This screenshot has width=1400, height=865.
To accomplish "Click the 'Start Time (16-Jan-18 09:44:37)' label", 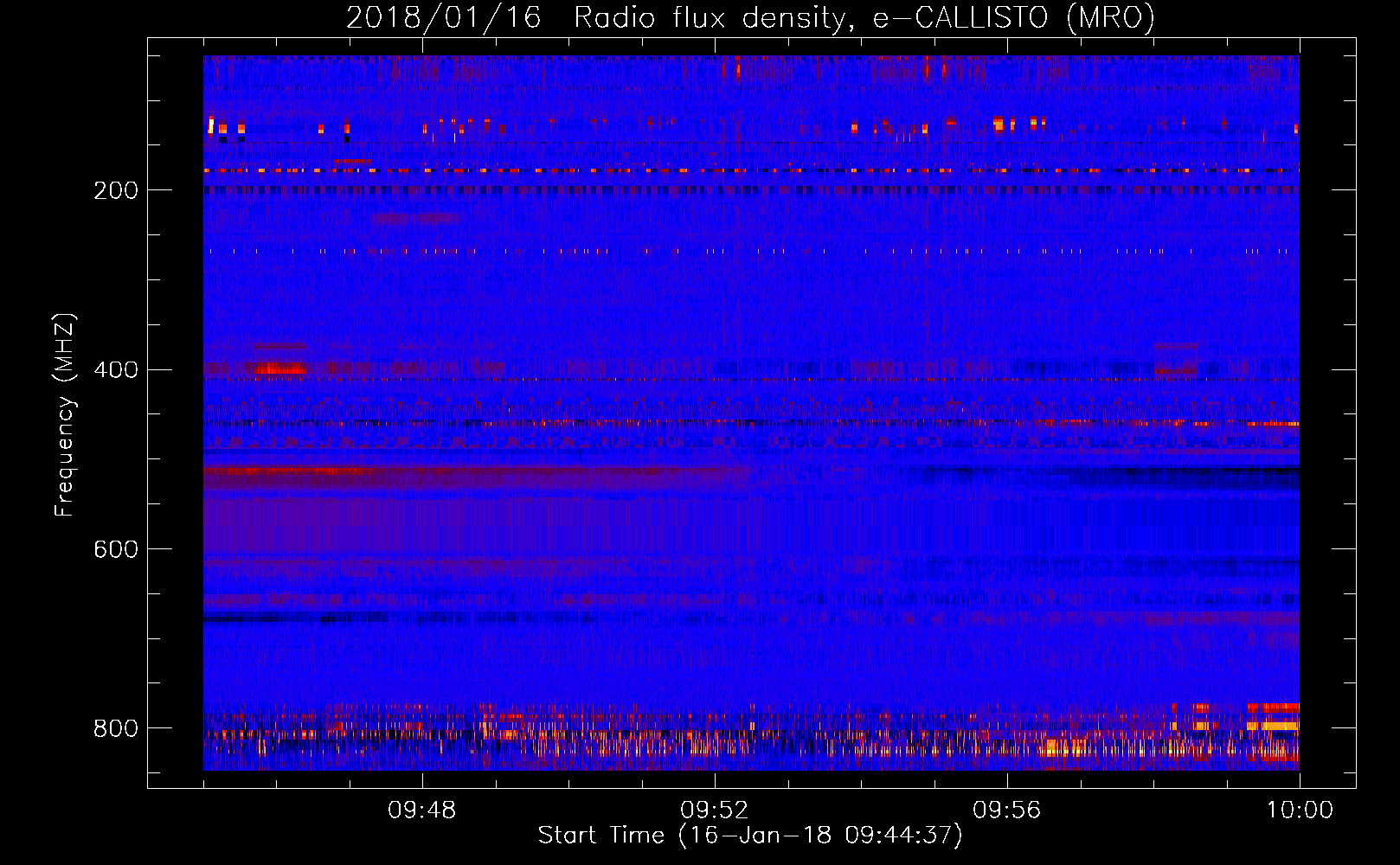I will 750,836.
